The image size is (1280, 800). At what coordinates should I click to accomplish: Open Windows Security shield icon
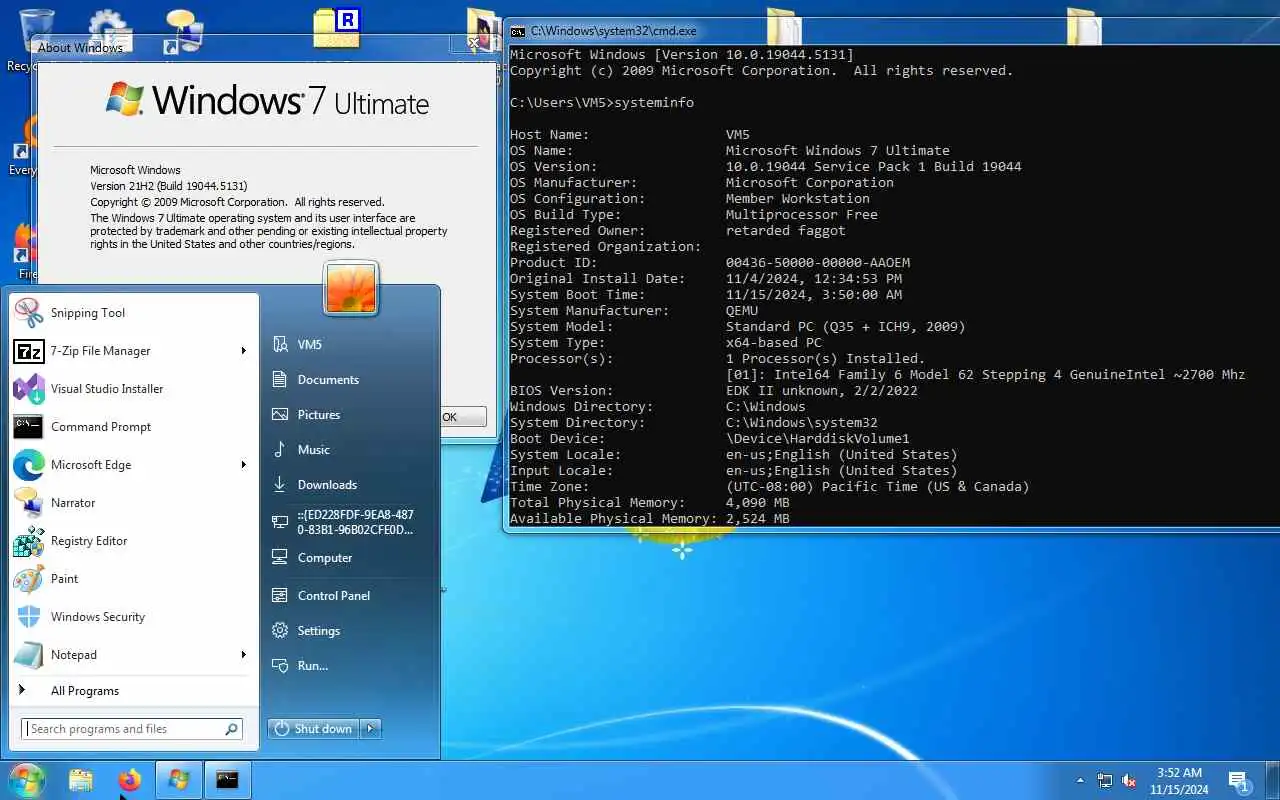(28, 617)
